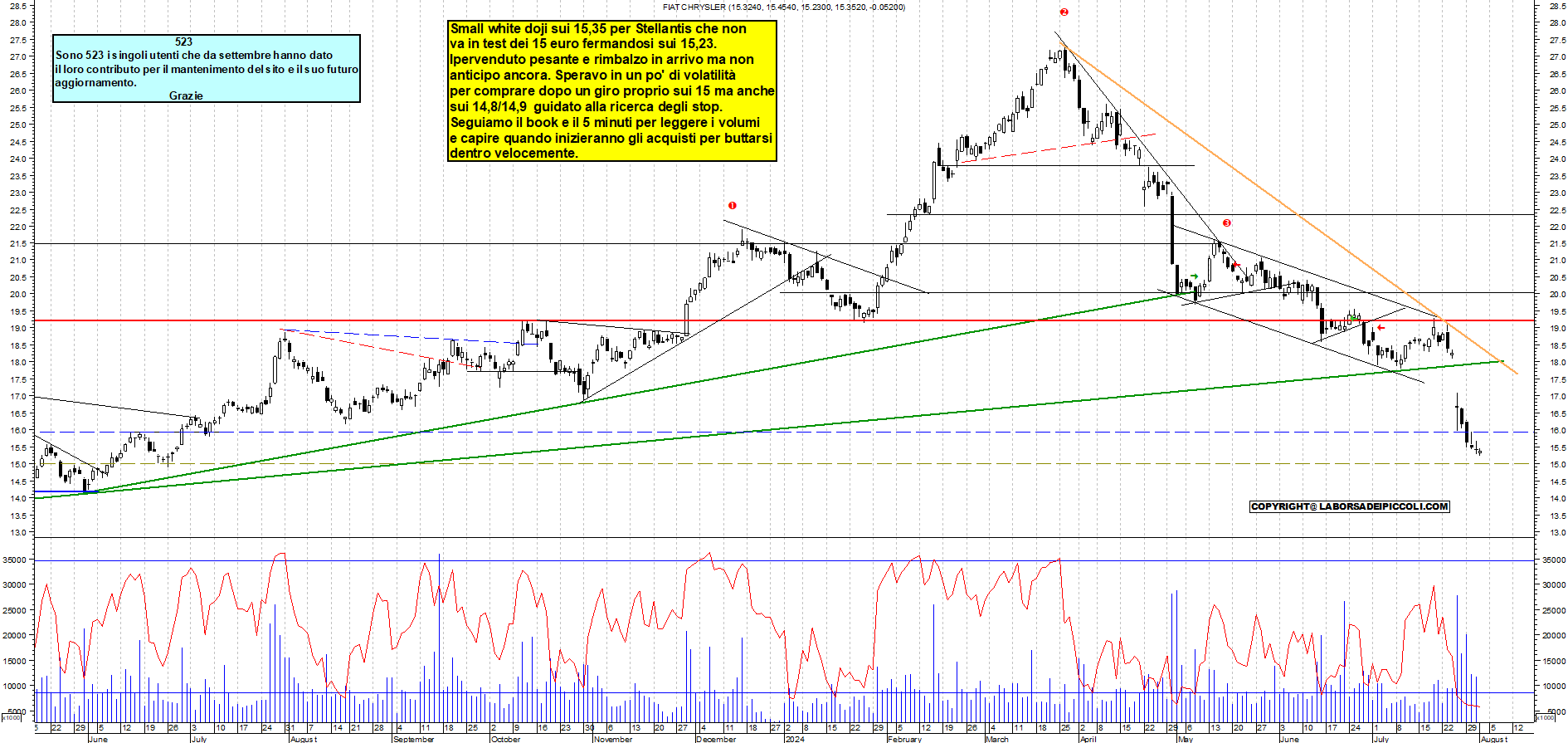This screenshot has width=1568, height=743.
Task: Click the red circled marker number 1
Action: 732,205
